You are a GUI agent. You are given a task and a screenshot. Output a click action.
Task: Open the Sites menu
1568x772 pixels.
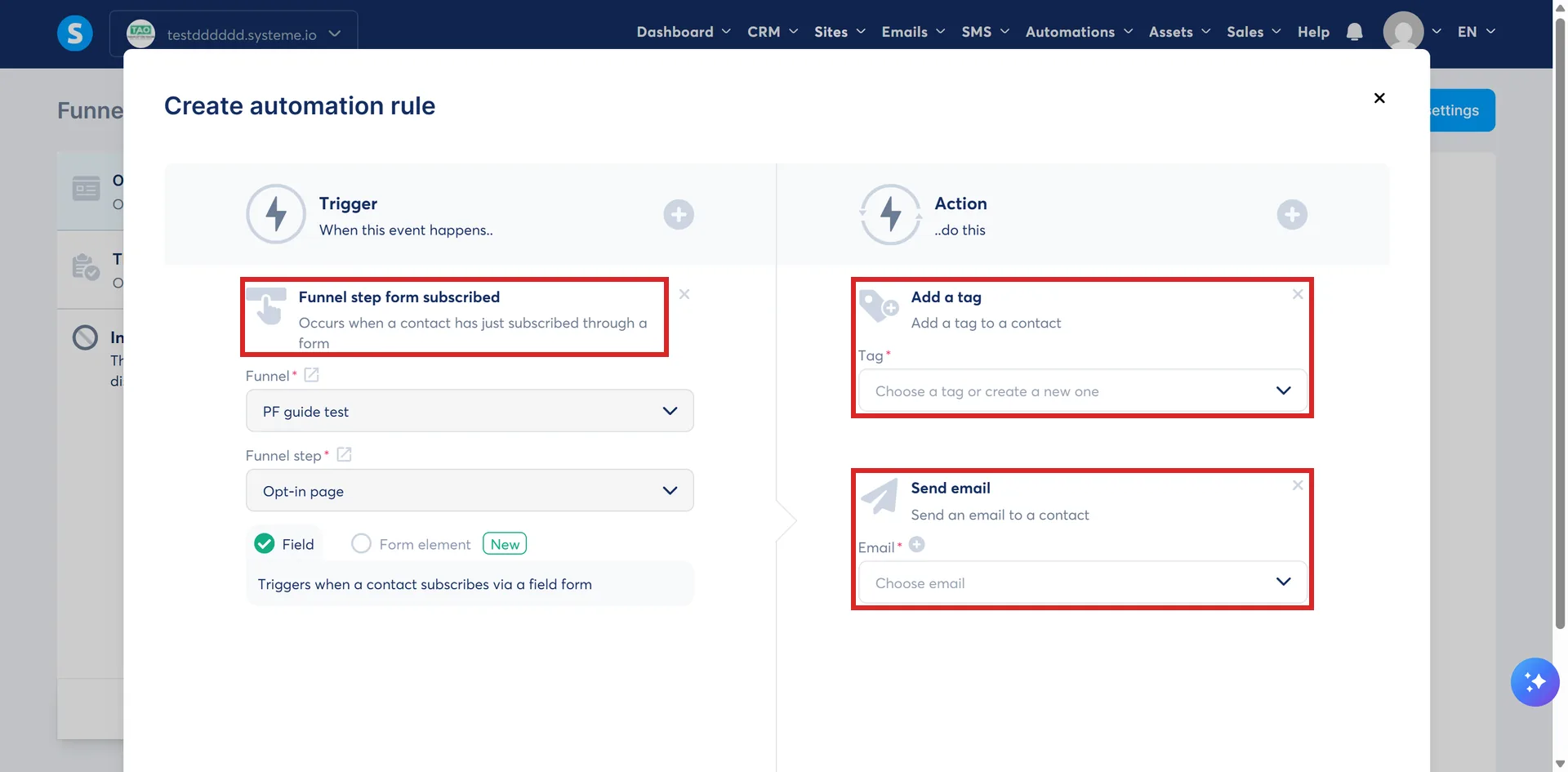840,32
